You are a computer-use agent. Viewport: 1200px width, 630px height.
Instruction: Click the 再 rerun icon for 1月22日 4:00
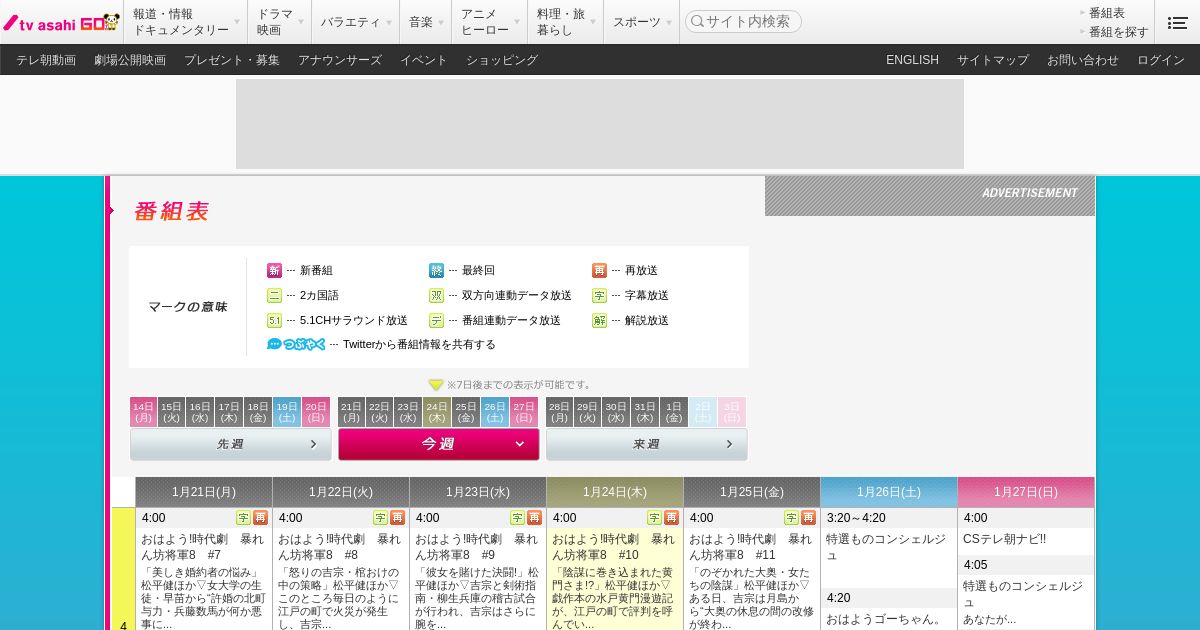coord(397,518)
